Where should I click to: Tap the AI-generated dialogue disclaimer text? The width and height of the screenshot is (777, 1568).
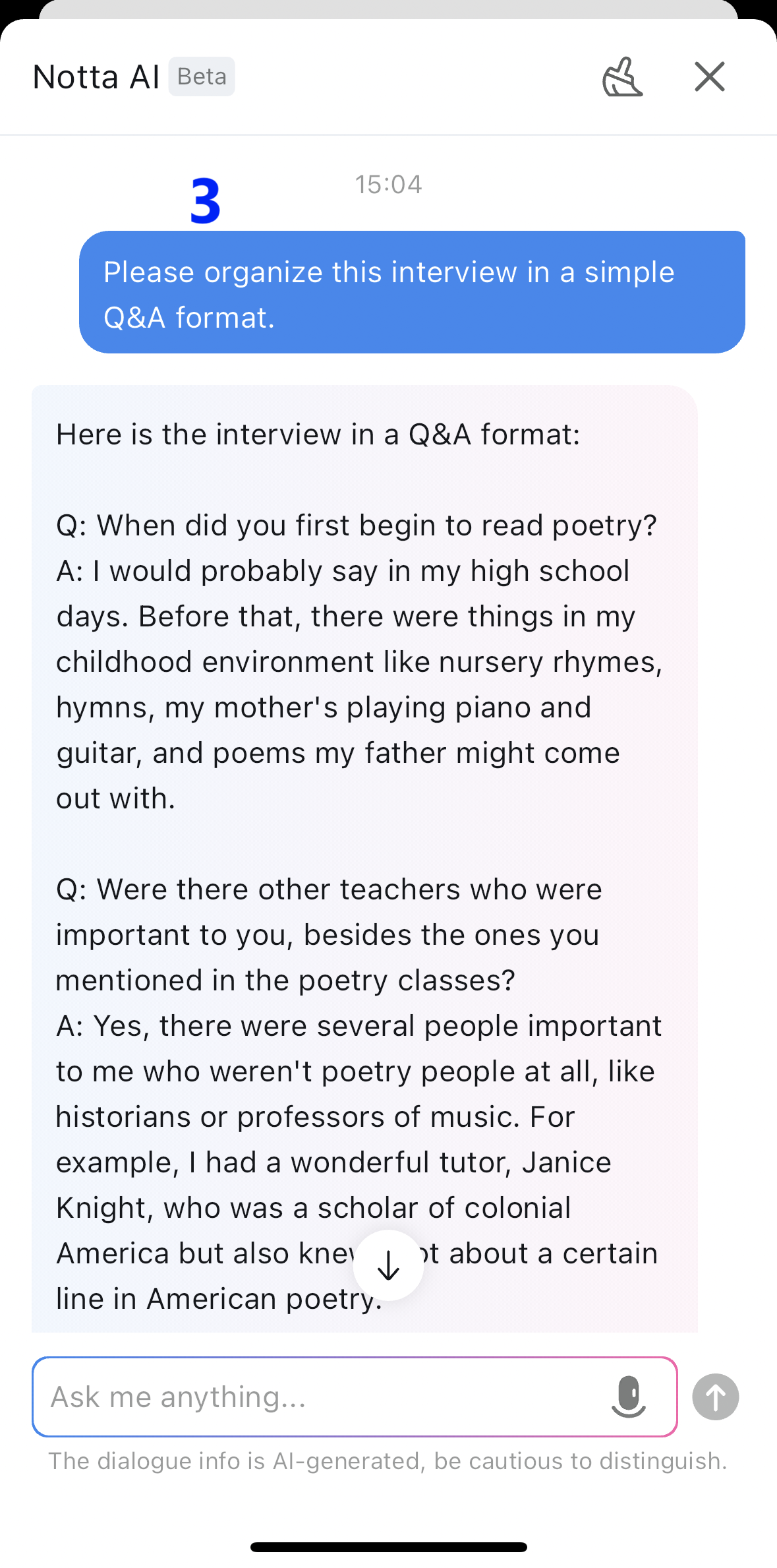388,1461
